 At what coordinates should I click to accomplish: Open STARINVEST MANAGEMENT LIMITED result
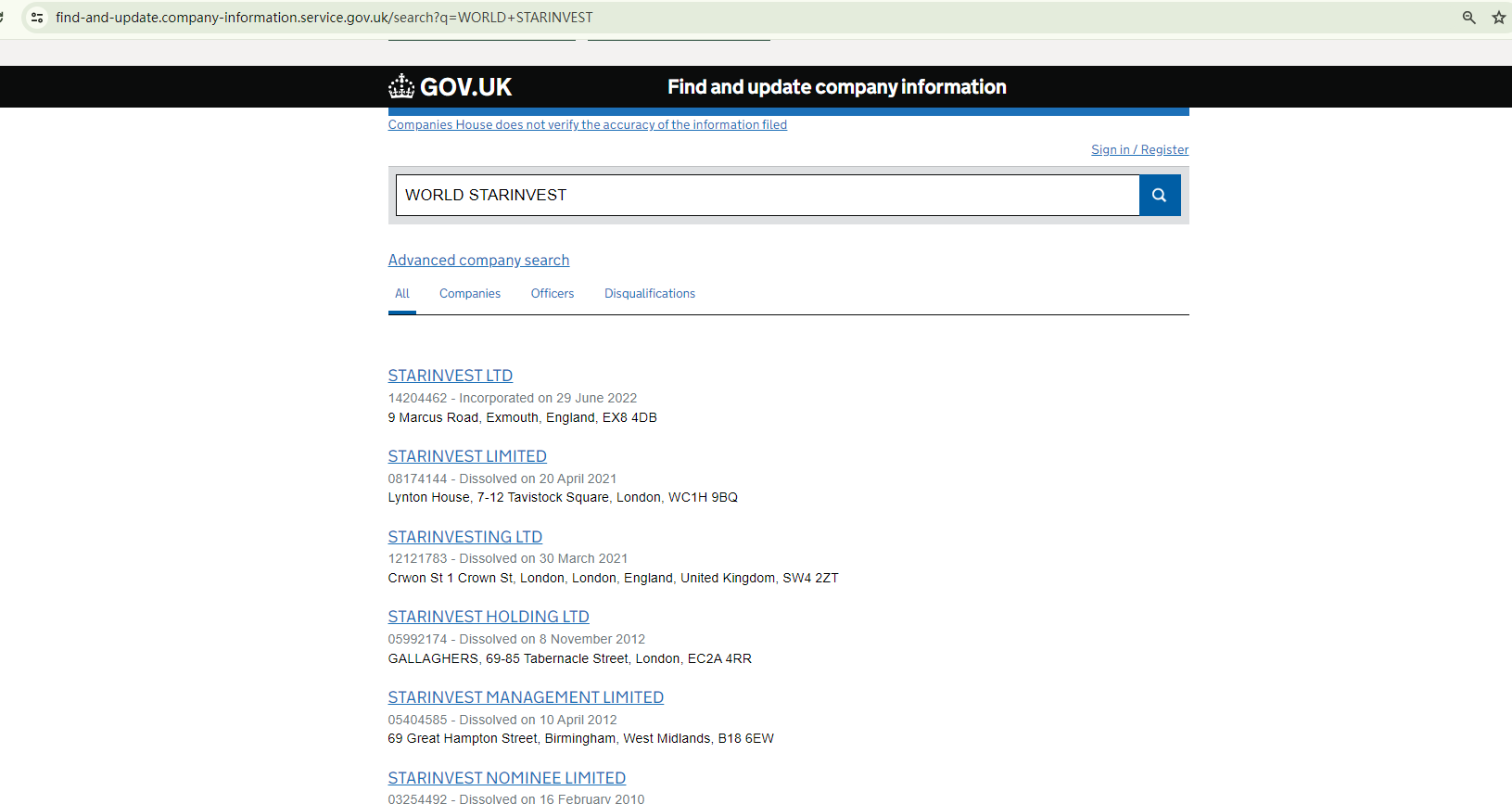click(x=526, y=697)
